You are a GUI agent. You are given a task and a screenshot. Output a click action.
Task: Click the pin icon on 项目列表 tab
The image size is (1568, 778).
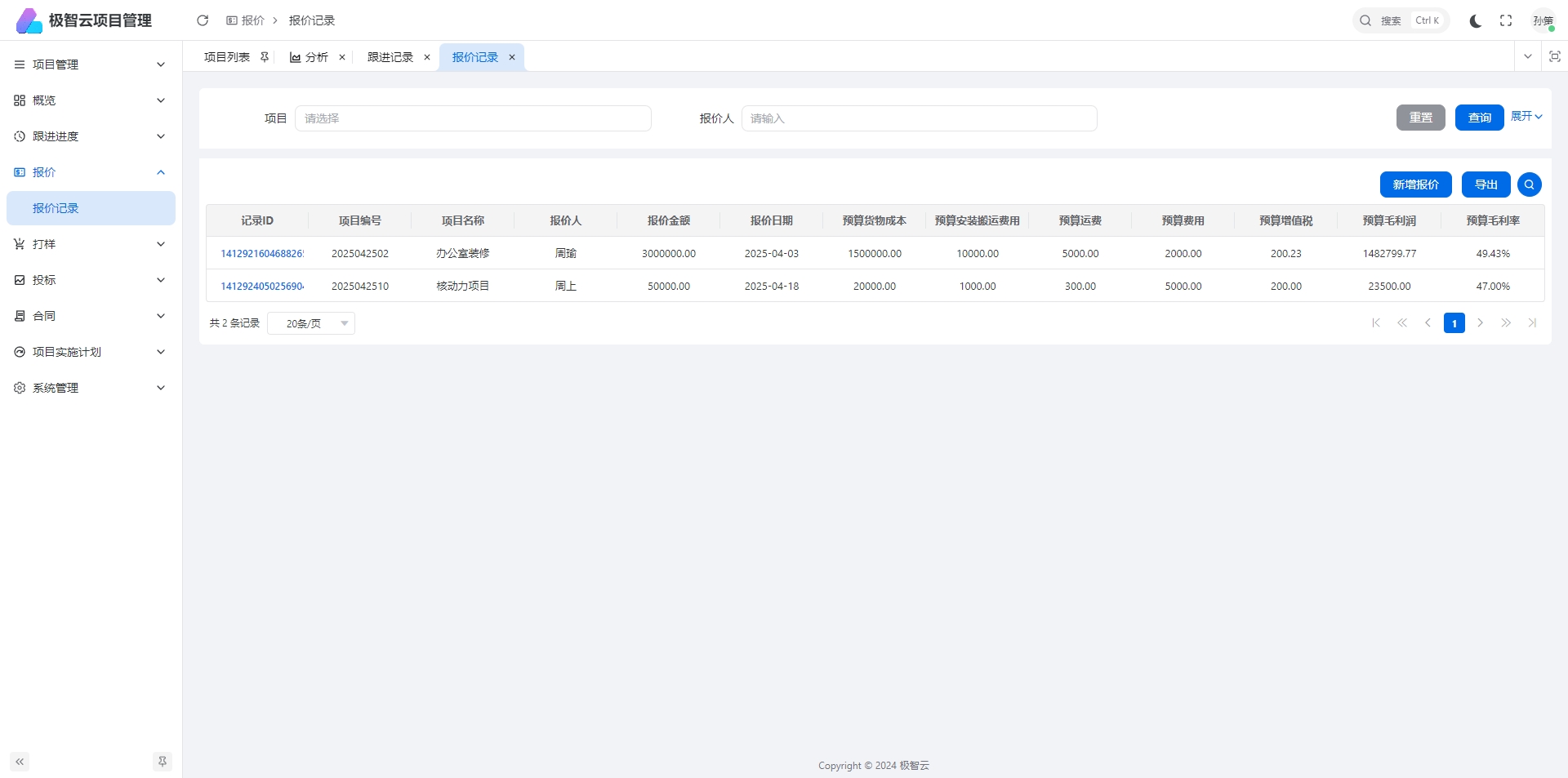click(265, 57)
